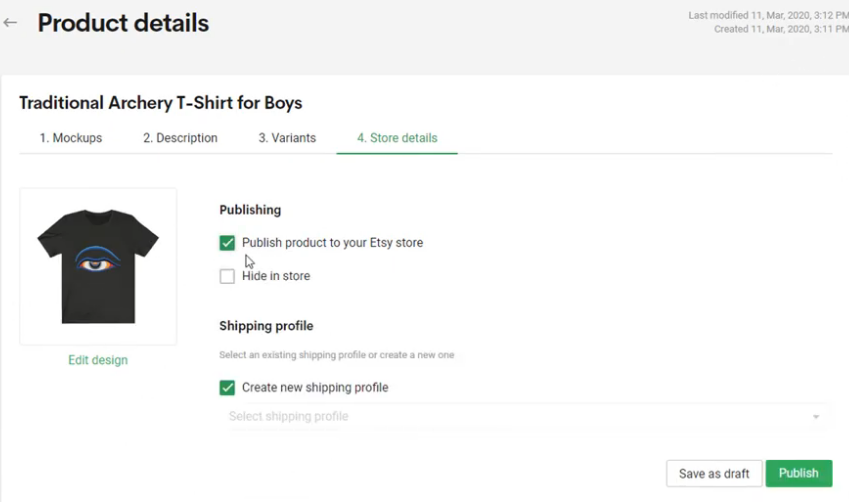Click the Product details page heading
Screen dimensions: 849x502
coord(123,23)
